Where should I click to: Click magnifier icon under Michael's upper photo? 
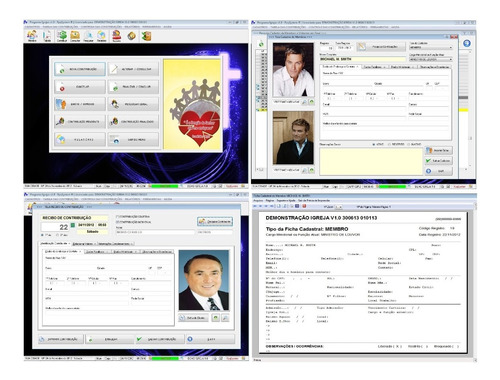pos(304,102)
